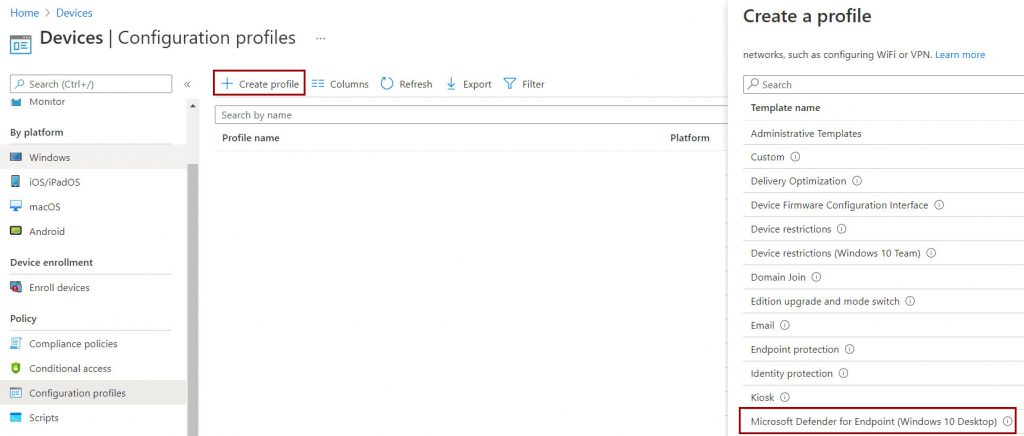Viewport: 1024px width, 436px height.
Task: Show info for Email template
Action: pos(784,325)
